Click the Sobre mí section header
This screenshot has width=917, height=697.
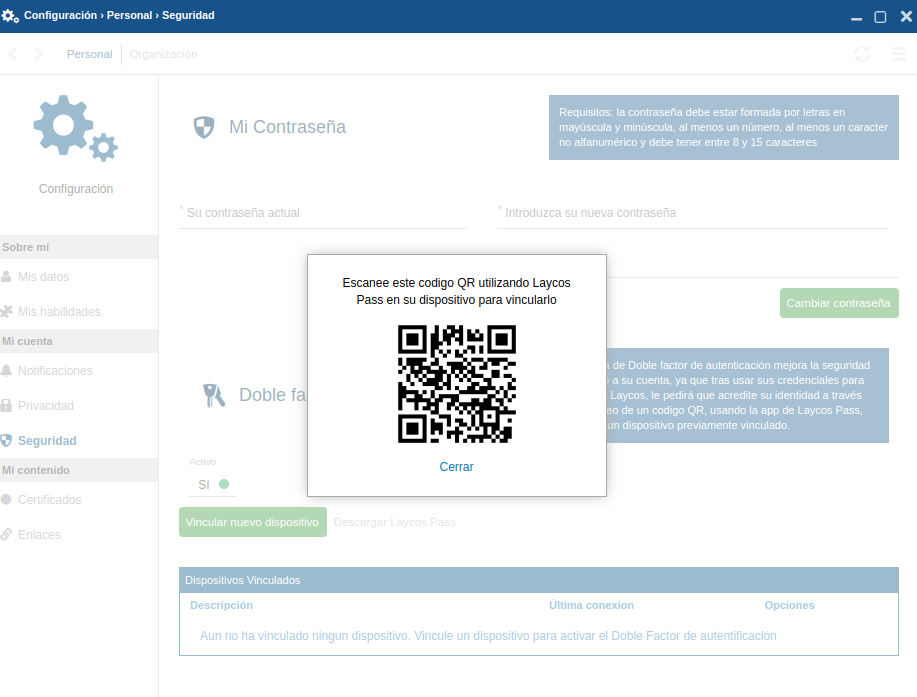79,247
